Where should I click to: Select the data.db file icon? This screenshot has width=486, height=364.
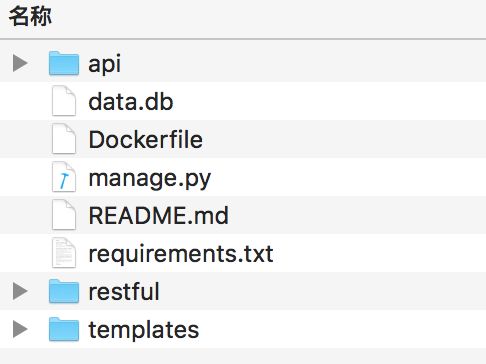tap(64, 101)
